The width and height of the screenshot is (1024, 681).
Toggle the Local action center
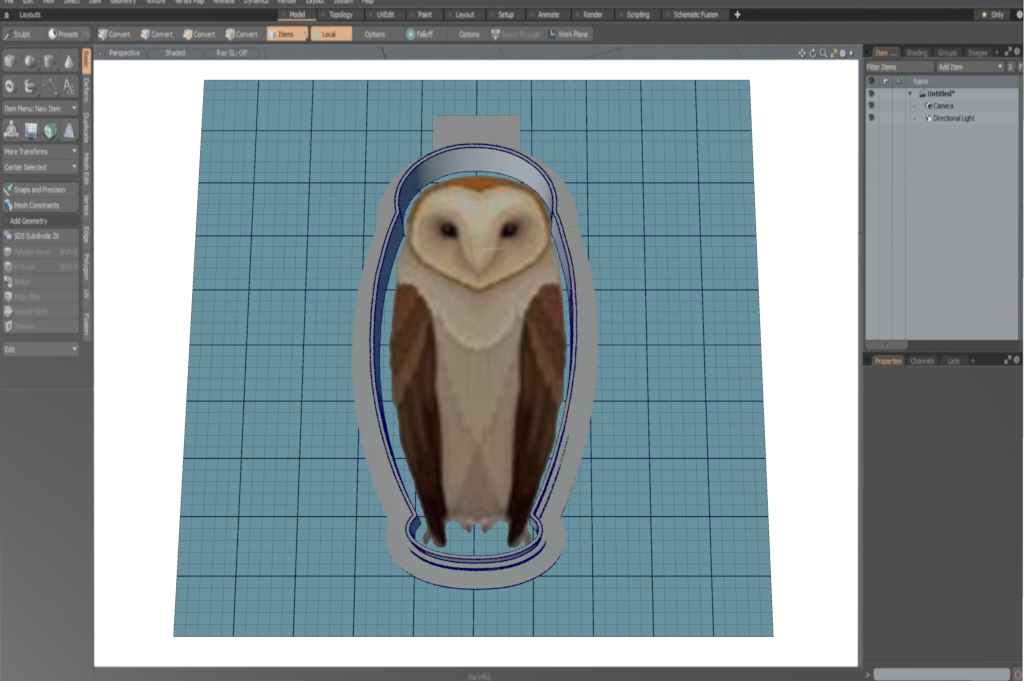tap(330, 34)
